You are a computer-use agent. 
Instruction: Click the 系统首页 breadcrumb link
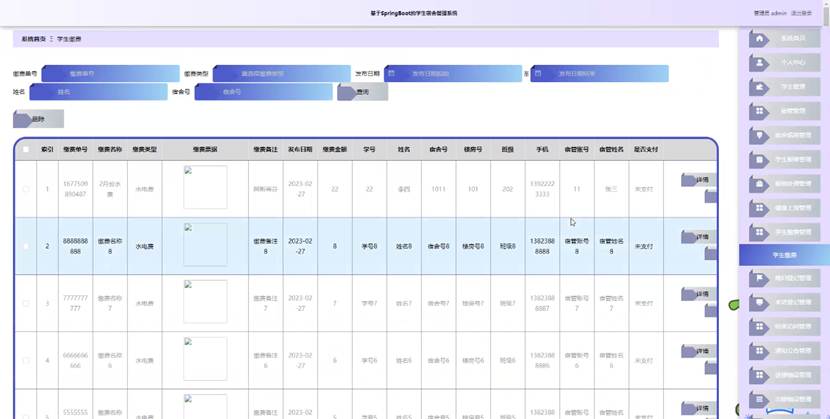tap(33, 39)
